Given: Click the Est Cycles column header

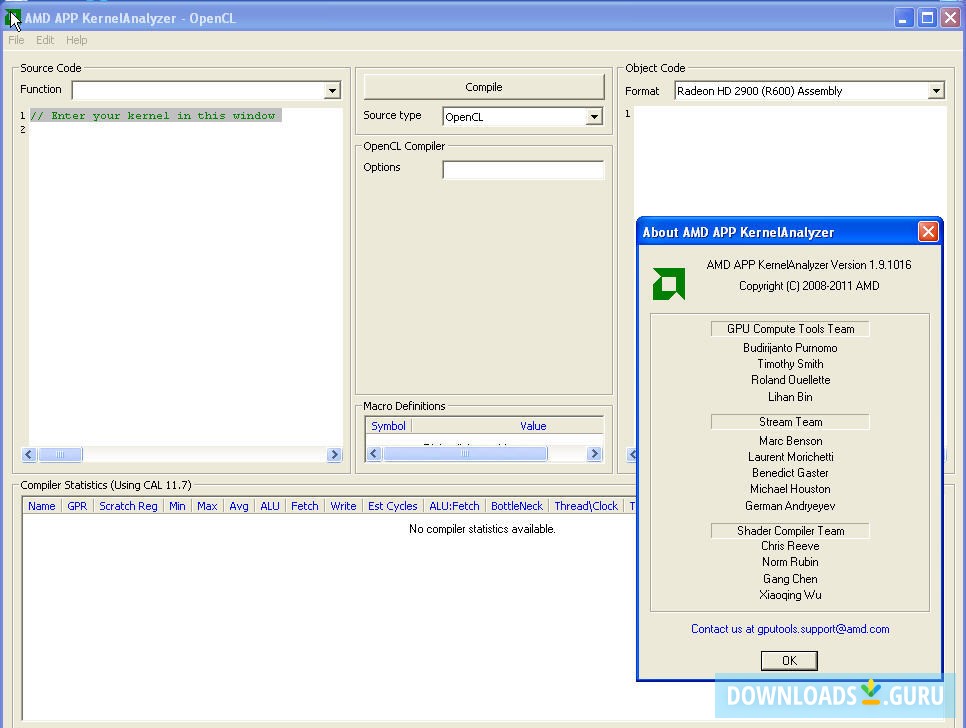Looking at the screenshot, I should pyautogui.click(x=392, y=506).
